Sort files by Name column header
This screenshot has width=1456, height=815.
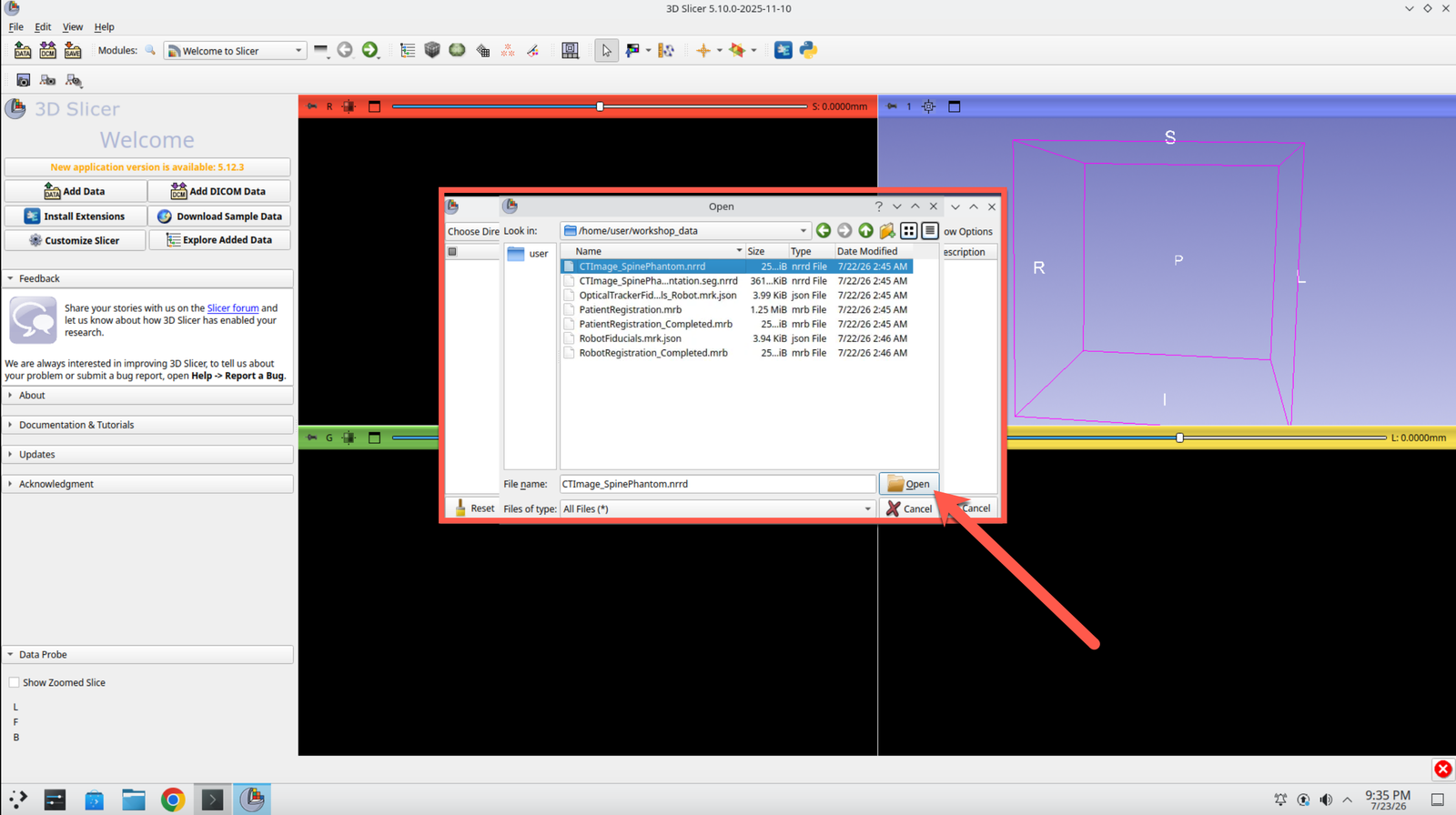point(652,251)
